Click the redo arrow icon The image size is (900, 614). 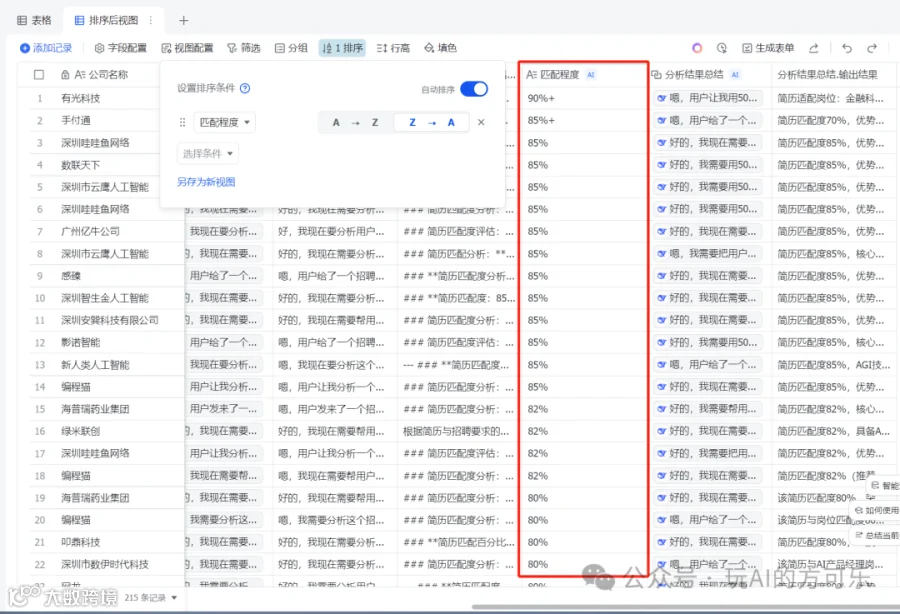pyautogui.click(x=872, y=48)
